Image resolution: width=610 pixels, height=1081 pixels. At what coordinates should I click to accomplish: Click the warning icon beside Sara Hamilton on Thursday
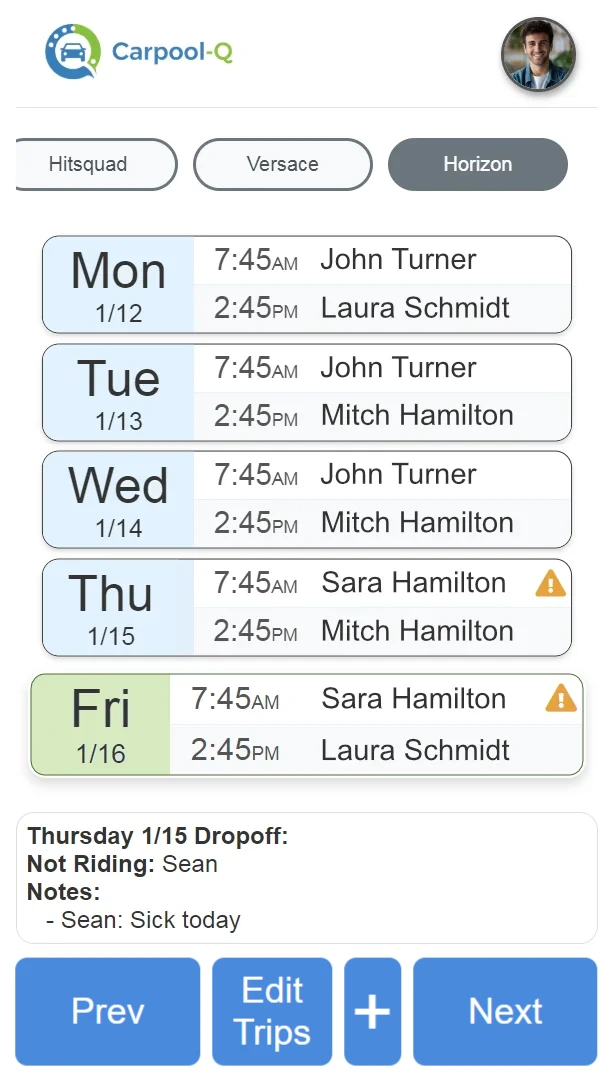549,583
